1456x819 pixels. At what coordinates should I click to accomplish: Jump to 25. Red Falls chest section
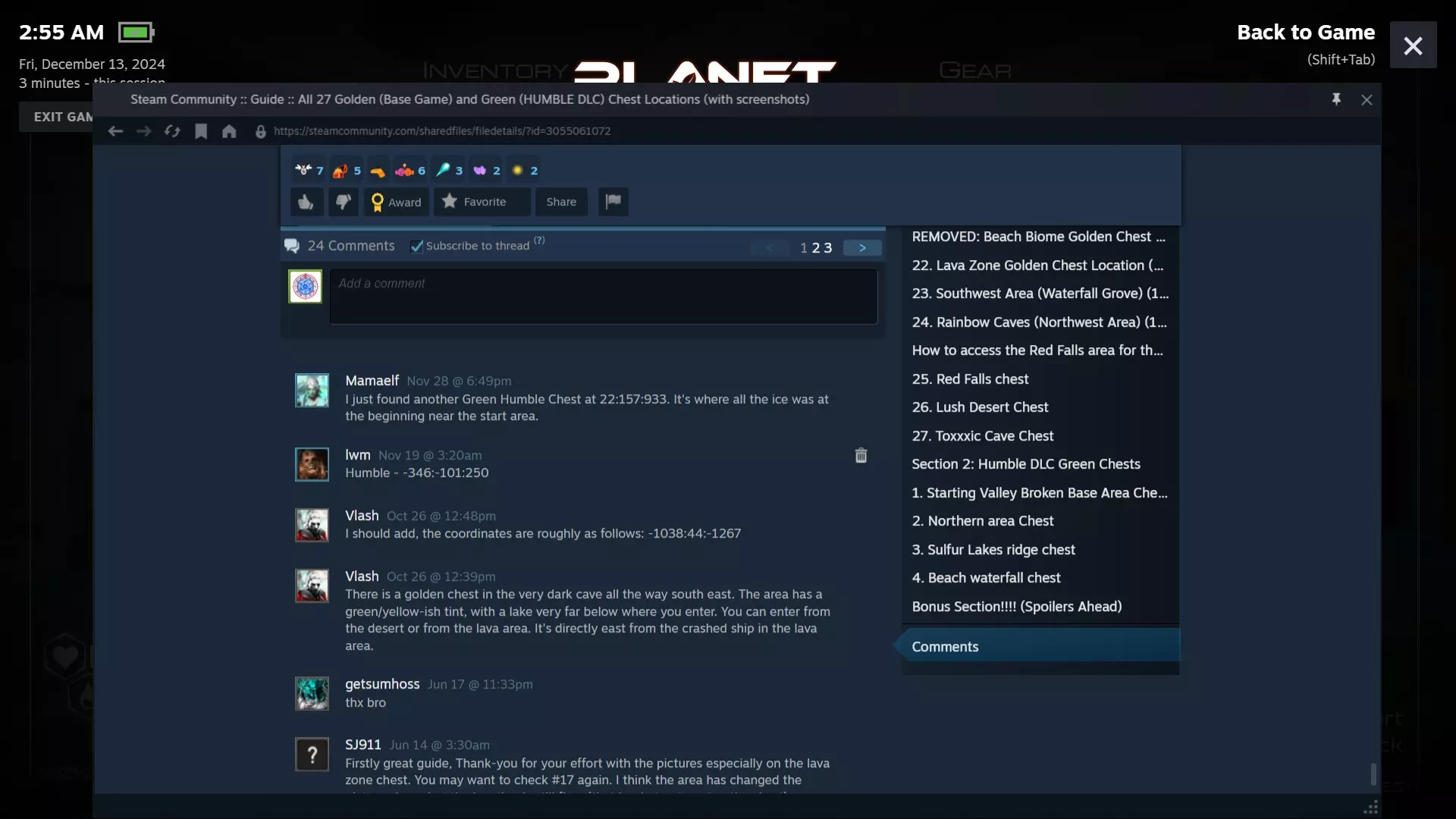tap(970, 378)
